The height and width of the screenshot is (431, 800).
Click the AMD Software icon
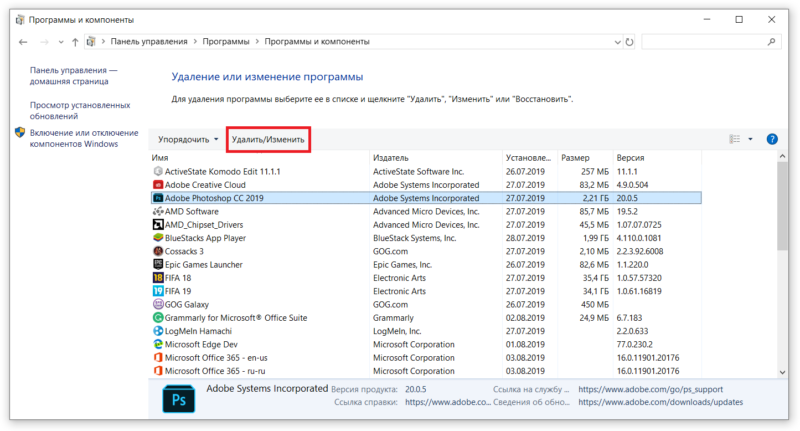(158, 211)
